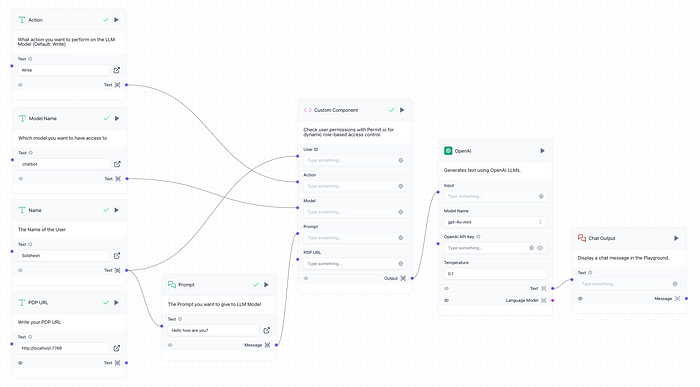
Task: Inspect Chat Output Message output icon
Action: (x=677, y=299)
